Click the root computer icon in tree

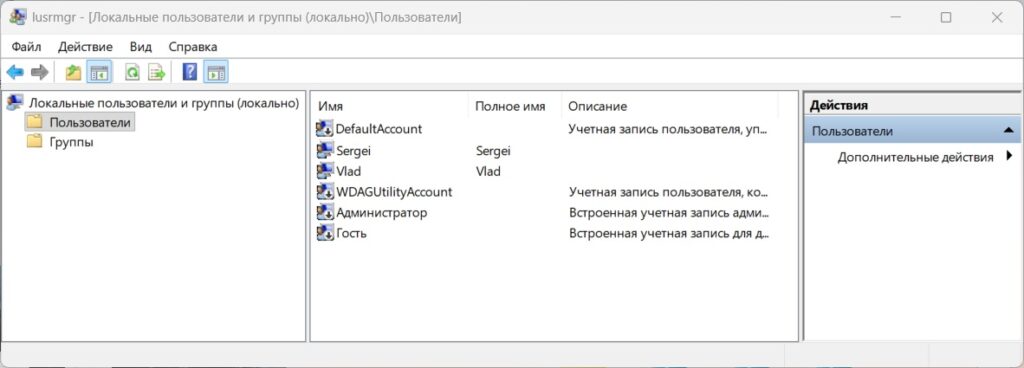tap(15, 102)
